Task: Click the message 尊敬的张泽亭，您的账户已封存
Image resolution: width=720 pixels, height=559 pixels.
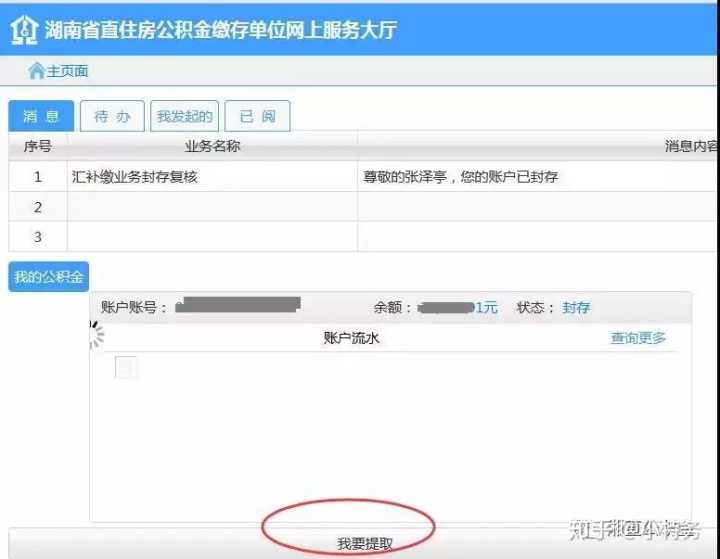Action: coord(461,176)
